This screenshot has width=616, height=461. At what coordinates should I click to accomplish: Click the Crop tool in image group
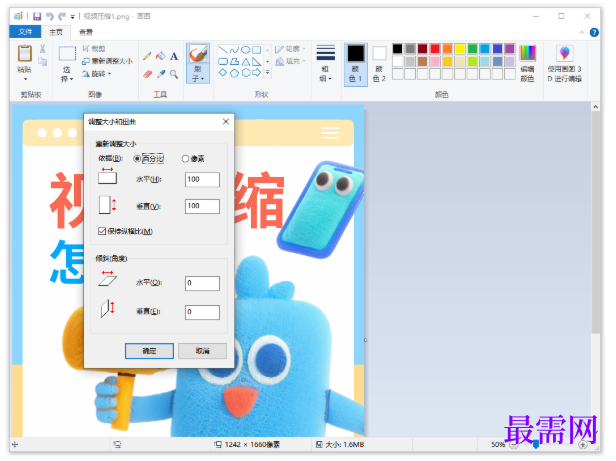(x=94, y=49)
